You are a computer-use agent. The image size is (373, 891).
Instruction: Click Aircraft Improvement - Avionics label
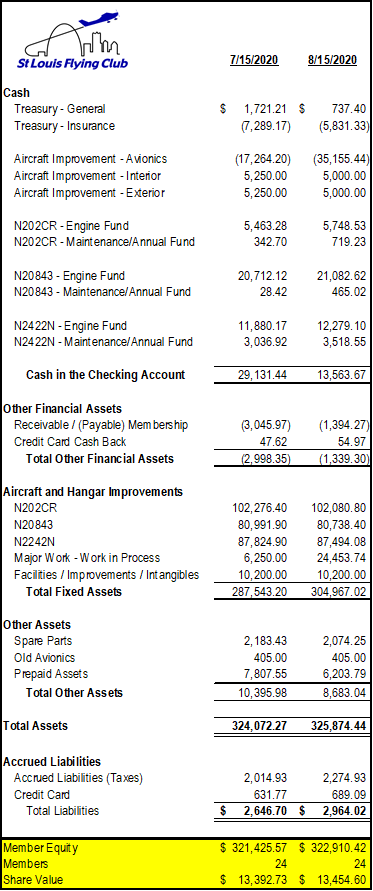[90, 159]
